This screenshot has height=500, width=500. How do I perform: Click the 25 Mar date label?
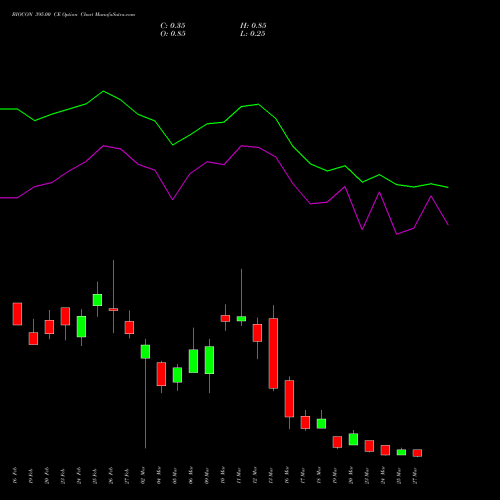coord(399,476)
